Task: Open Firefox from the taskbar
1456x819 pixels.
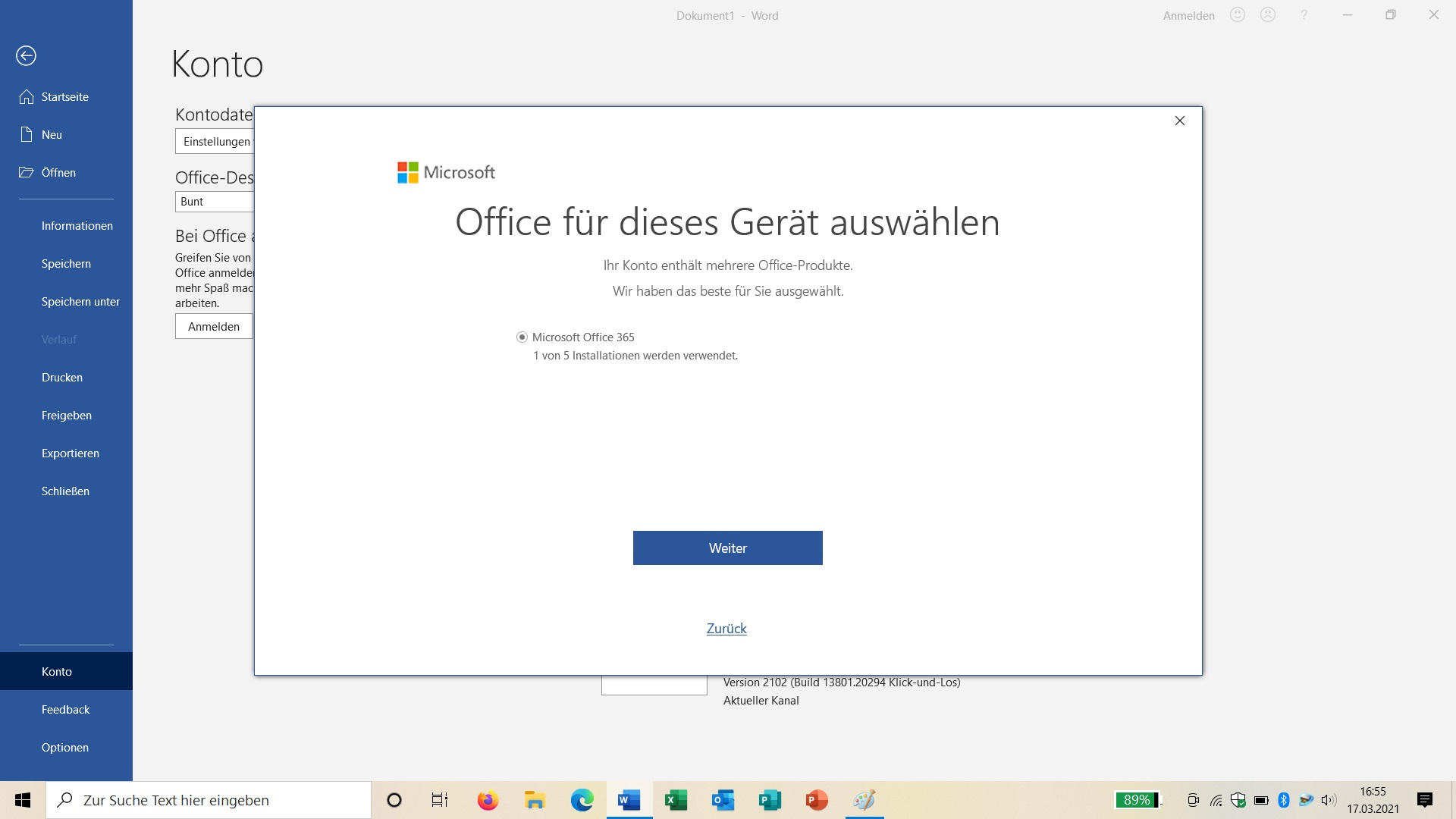Action: click(x=488, y=800)
